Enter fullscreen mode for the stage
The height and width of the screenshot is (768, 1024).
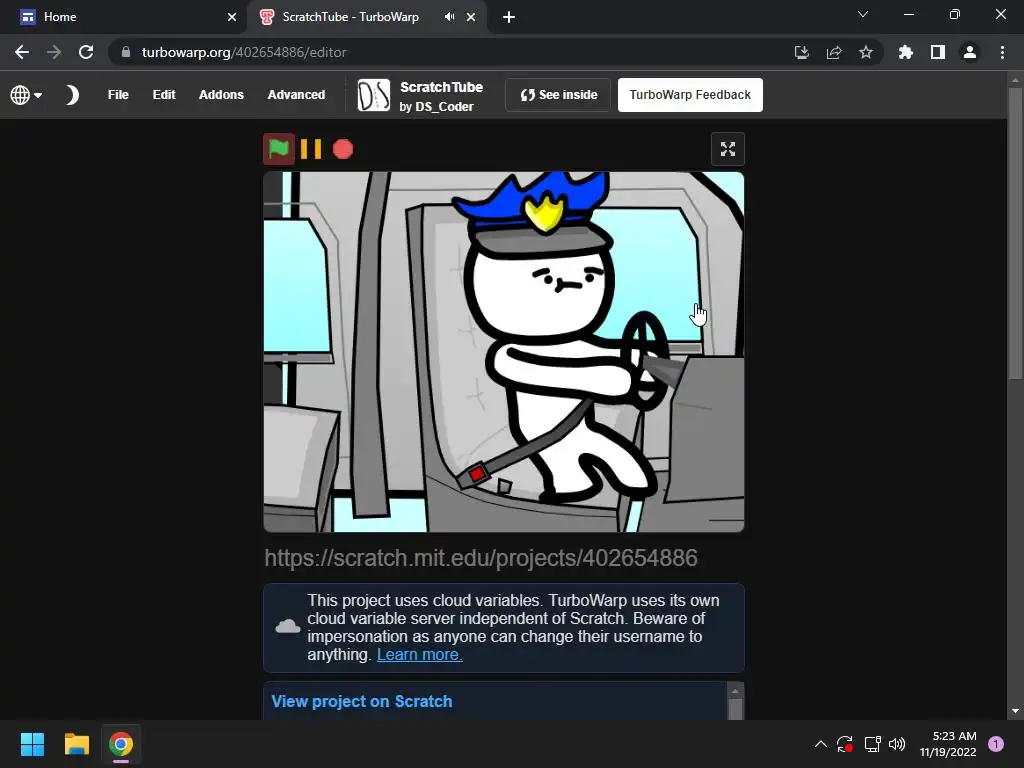pos(728,149)
